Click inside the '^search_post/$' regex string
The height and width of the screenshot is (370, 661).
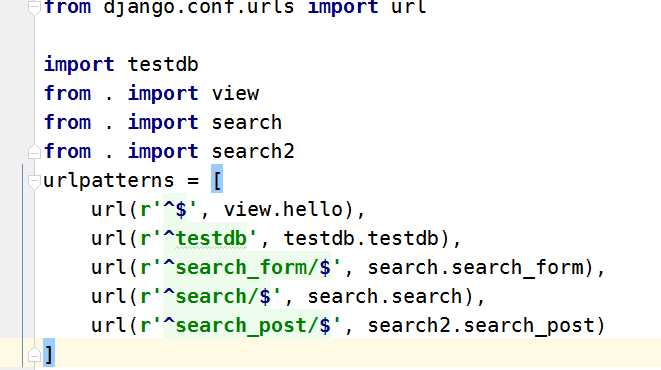[x=252, y=326]
